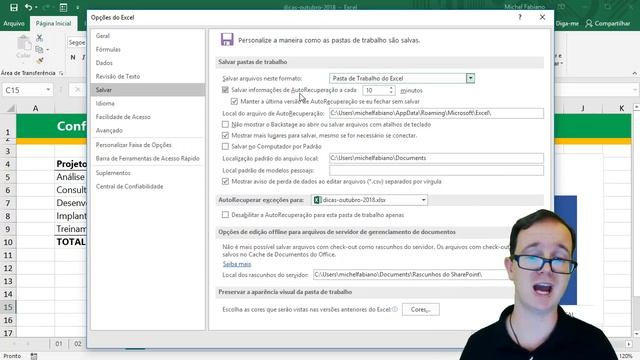Enable Salvar no Computador por Padrão checkbox
The image size is (640, 360).
(225, 146)
